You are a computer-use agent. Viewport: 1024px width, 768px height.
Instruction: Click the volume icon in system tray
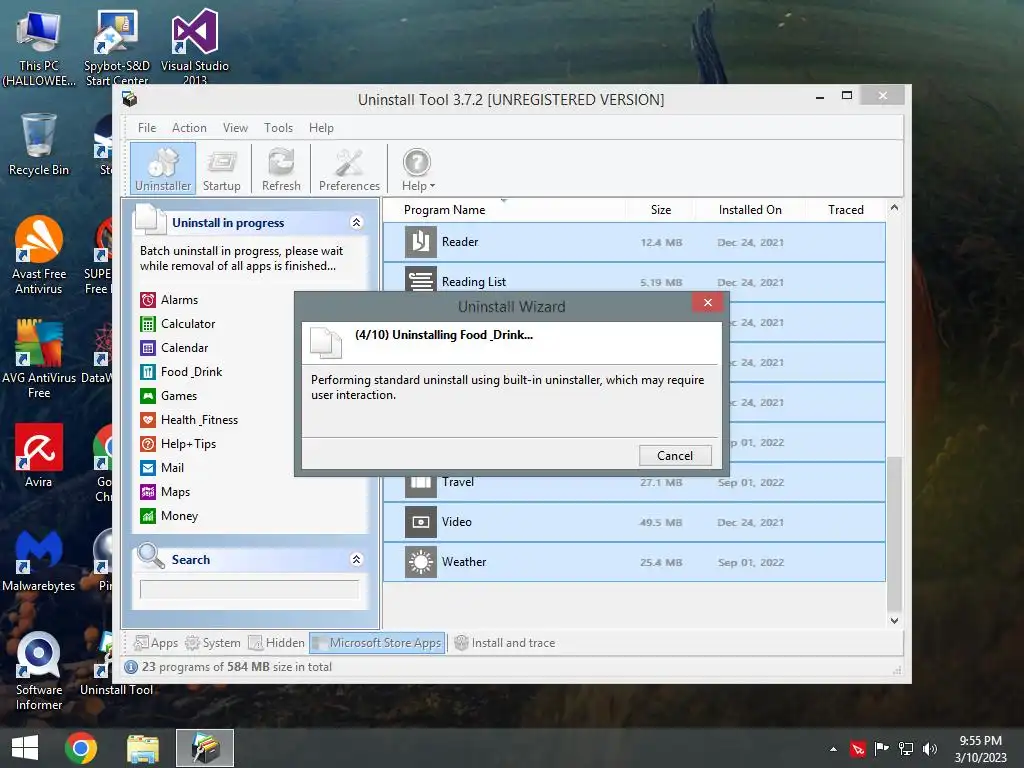930,749
